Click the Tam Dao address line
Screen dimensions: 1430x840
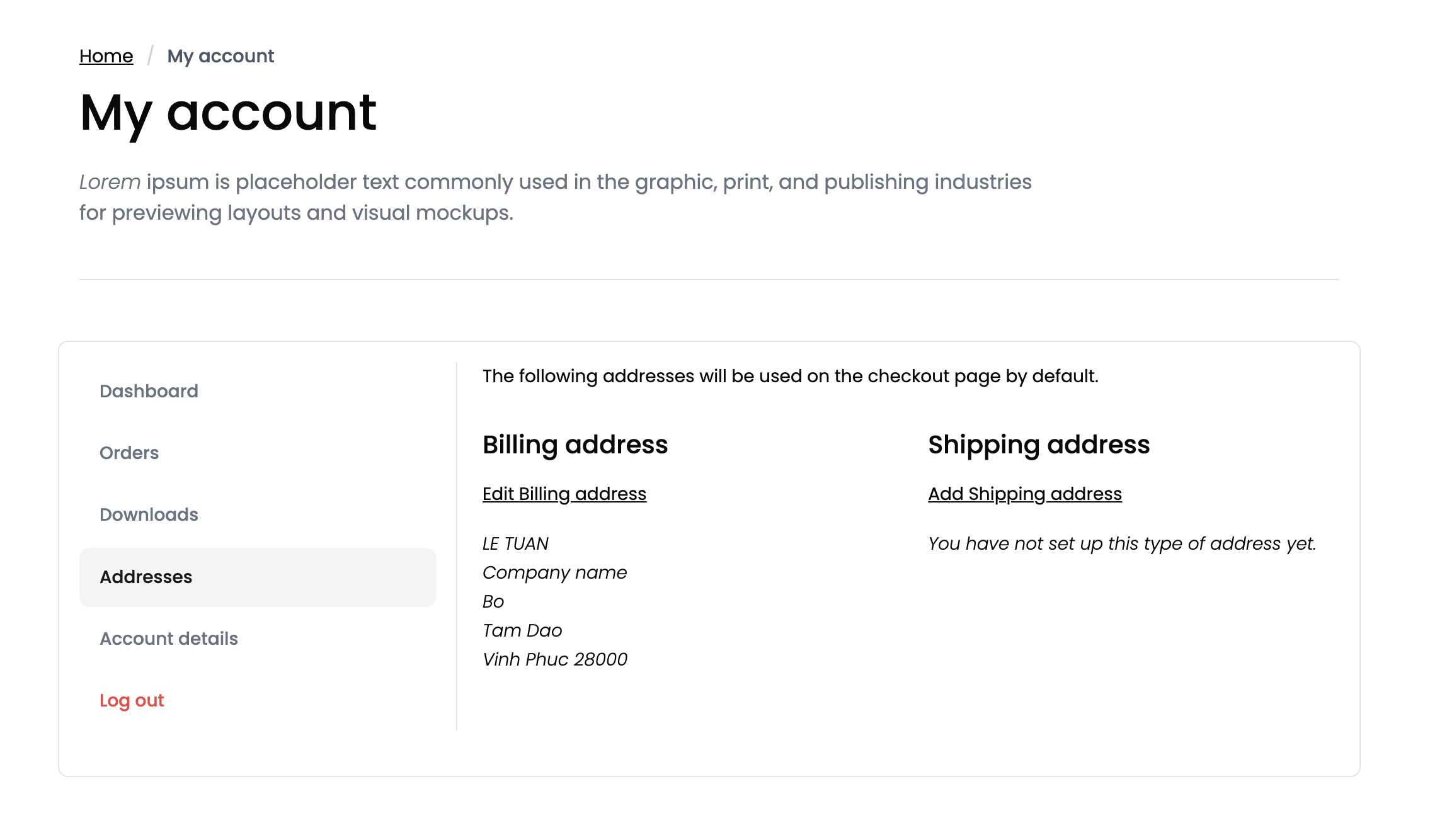(522, 630)
